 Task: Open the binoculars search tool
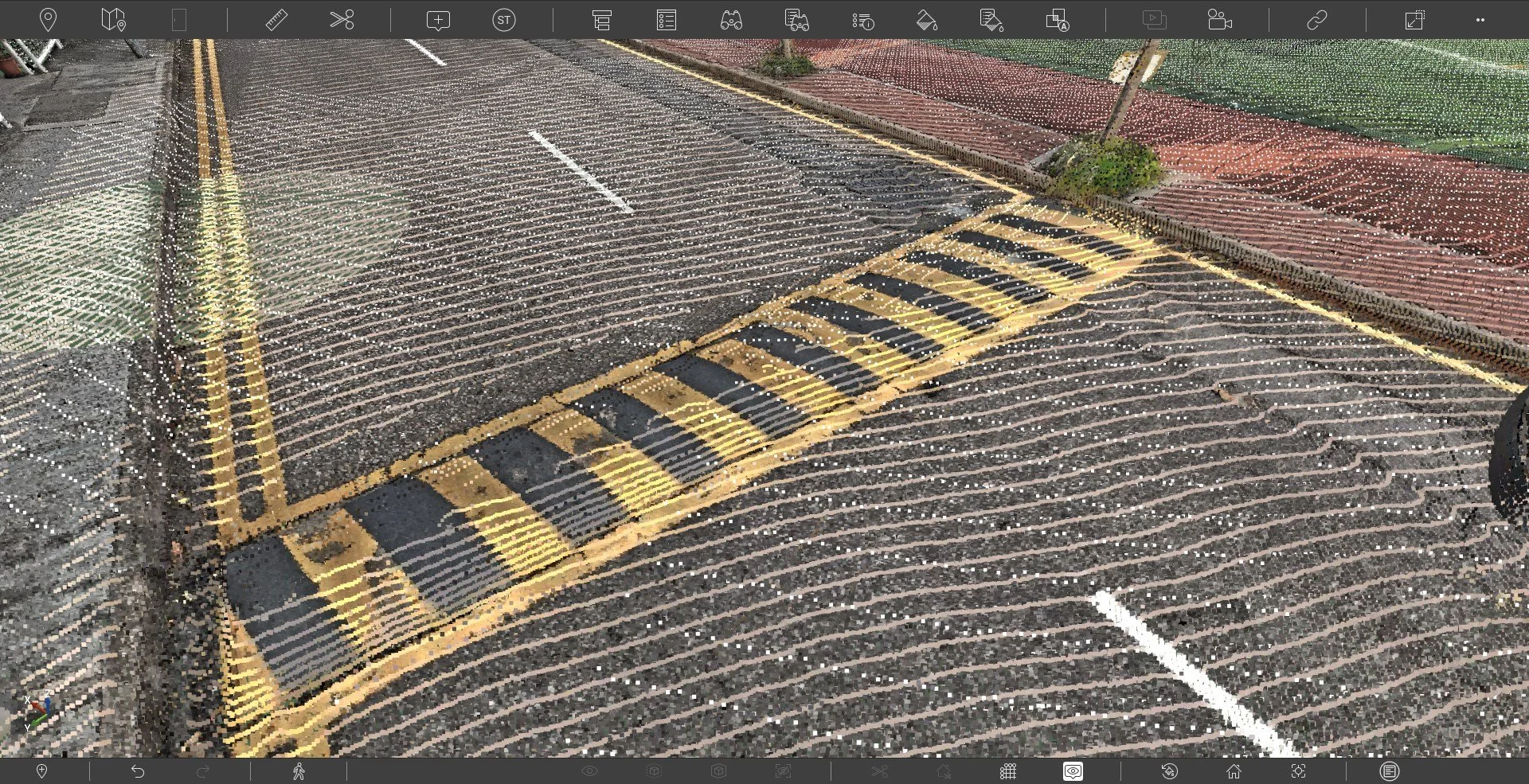click(732, 20)
